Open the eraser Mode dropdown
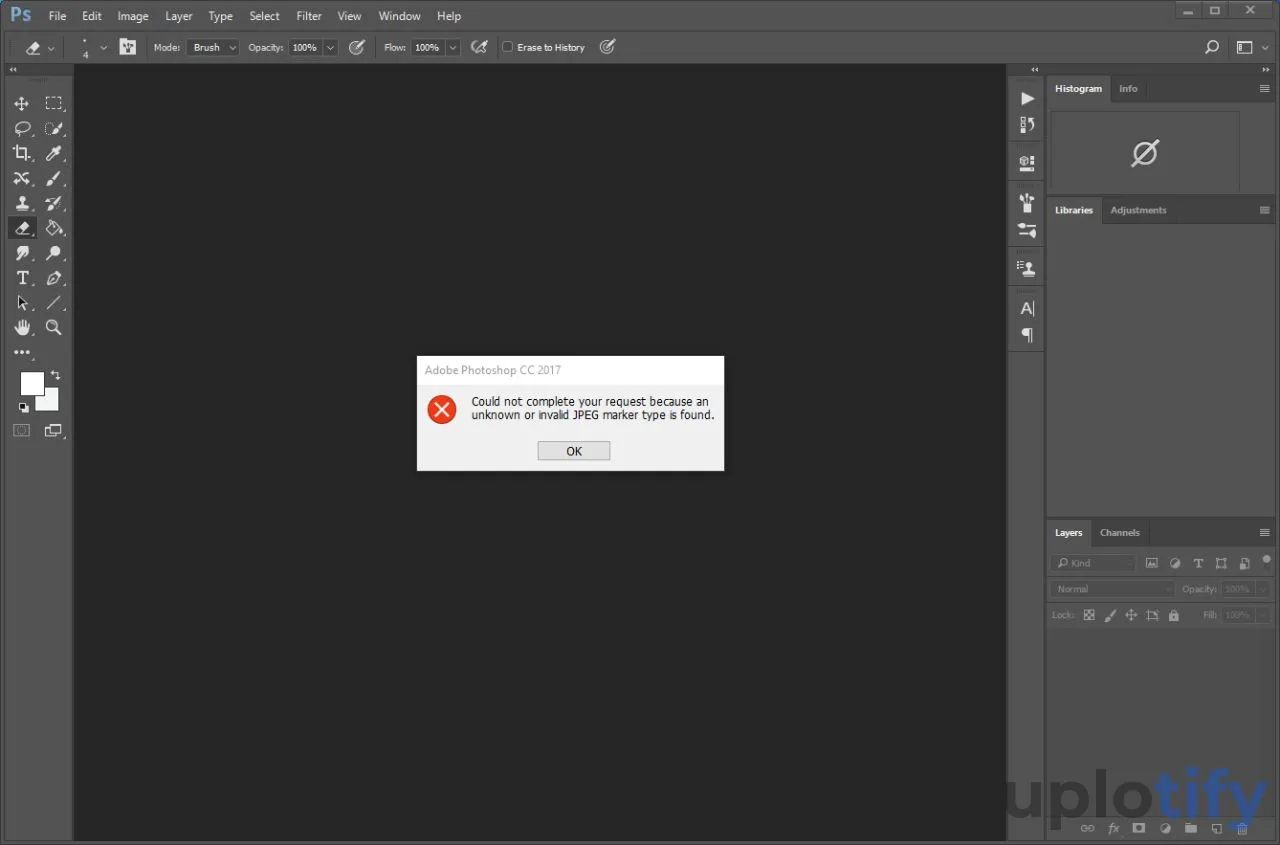The width and height of the screenshot is (1280, 845). coord(212,47)
